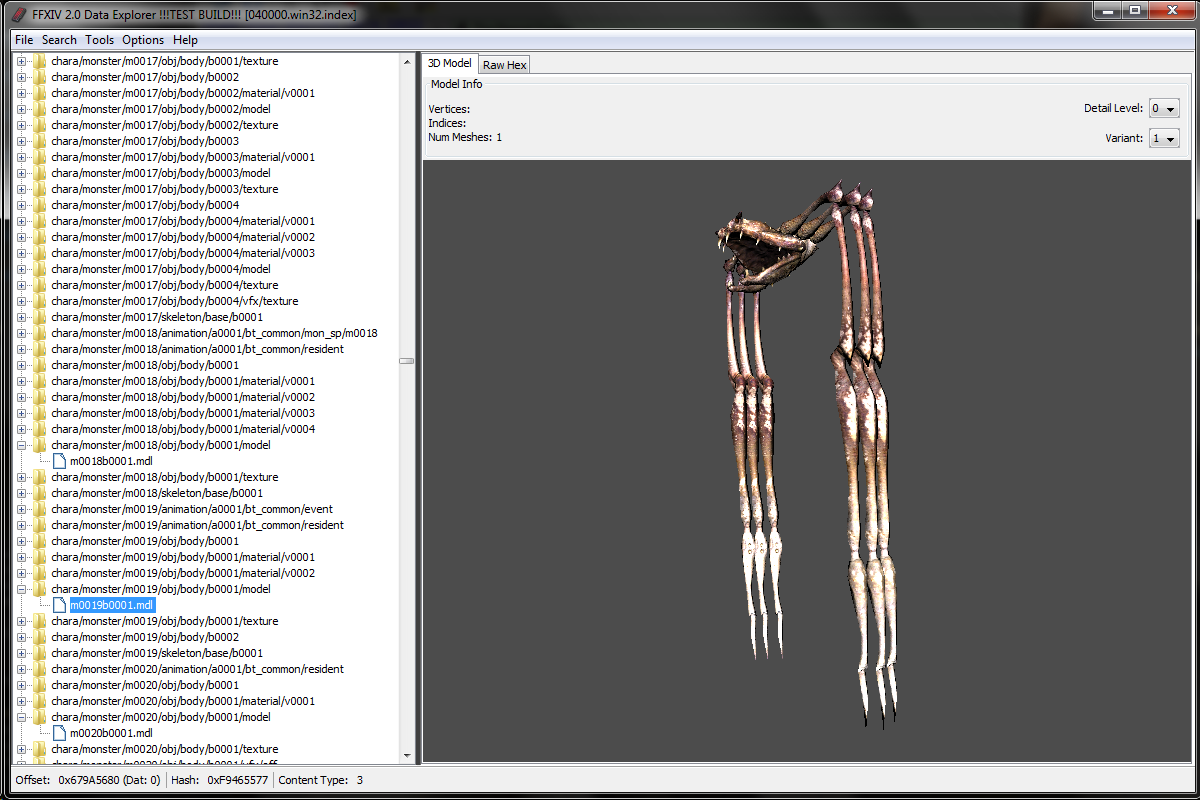The width and height of the screenshot is (1200, 800).
Task: Click folder icon of m0017/obj/body/b0003
Action: (40, 141)
